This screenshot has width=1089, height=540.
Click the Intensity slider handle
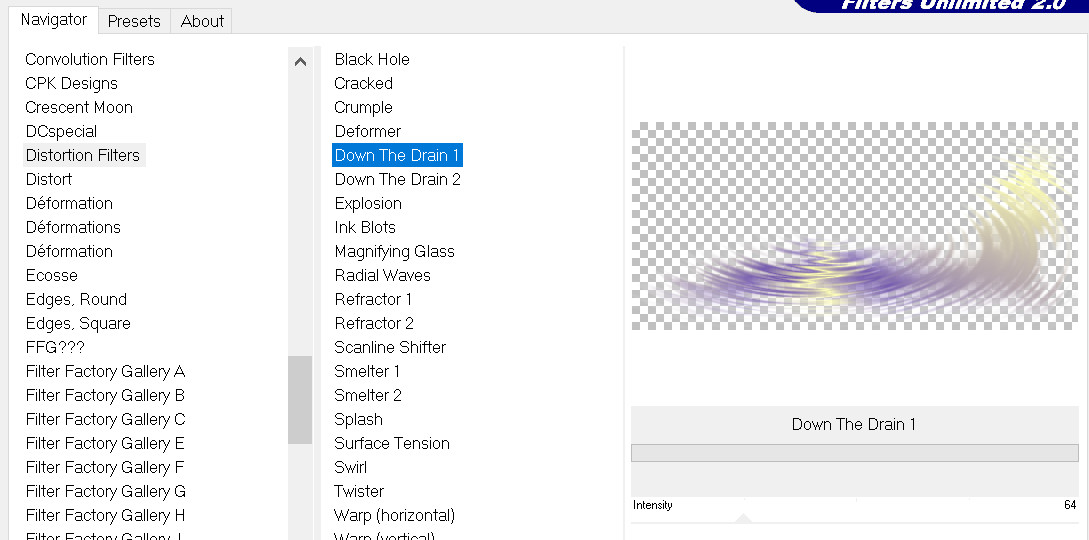(x=742, y=517)
